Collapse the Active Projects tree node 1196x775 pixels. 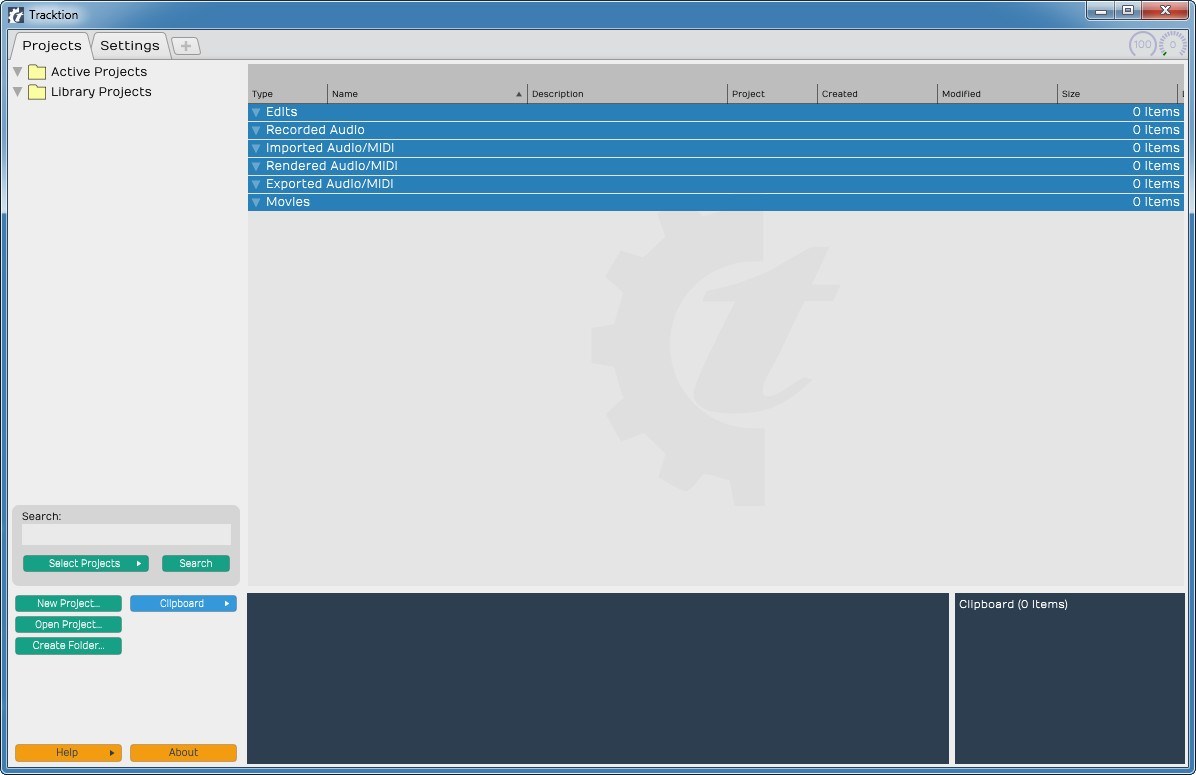16,71
